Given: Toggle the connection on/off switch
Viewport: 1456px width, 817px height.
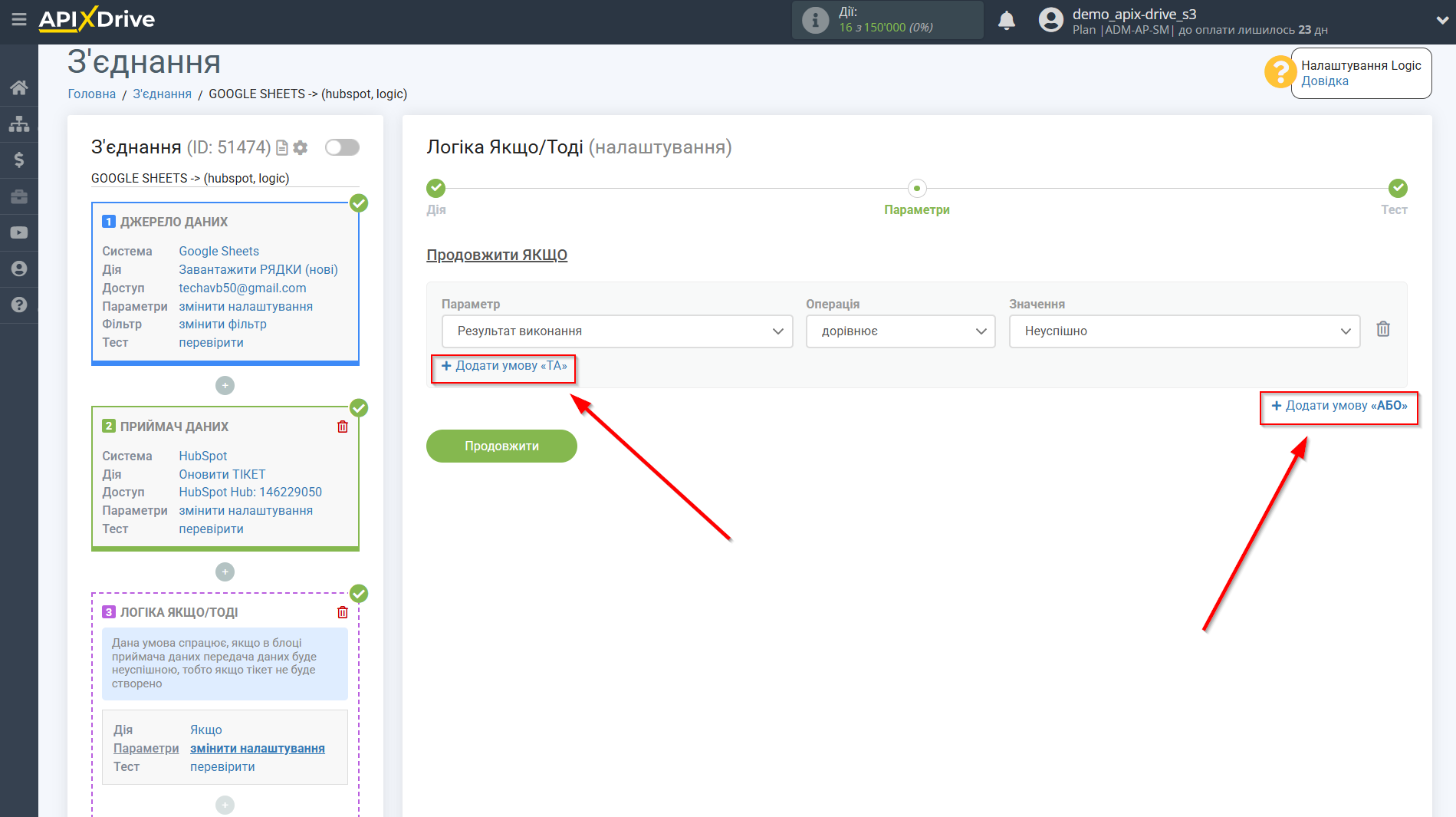Looking at the screenshot, I should click(342, 147).
